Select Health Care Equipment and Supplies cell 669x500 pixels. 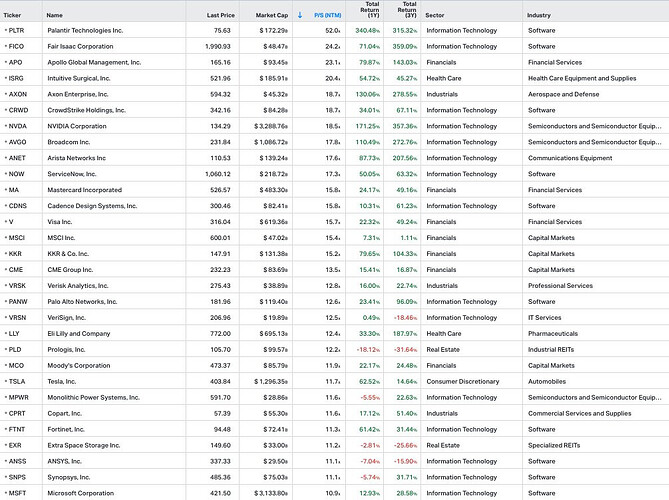click(582, 78)
